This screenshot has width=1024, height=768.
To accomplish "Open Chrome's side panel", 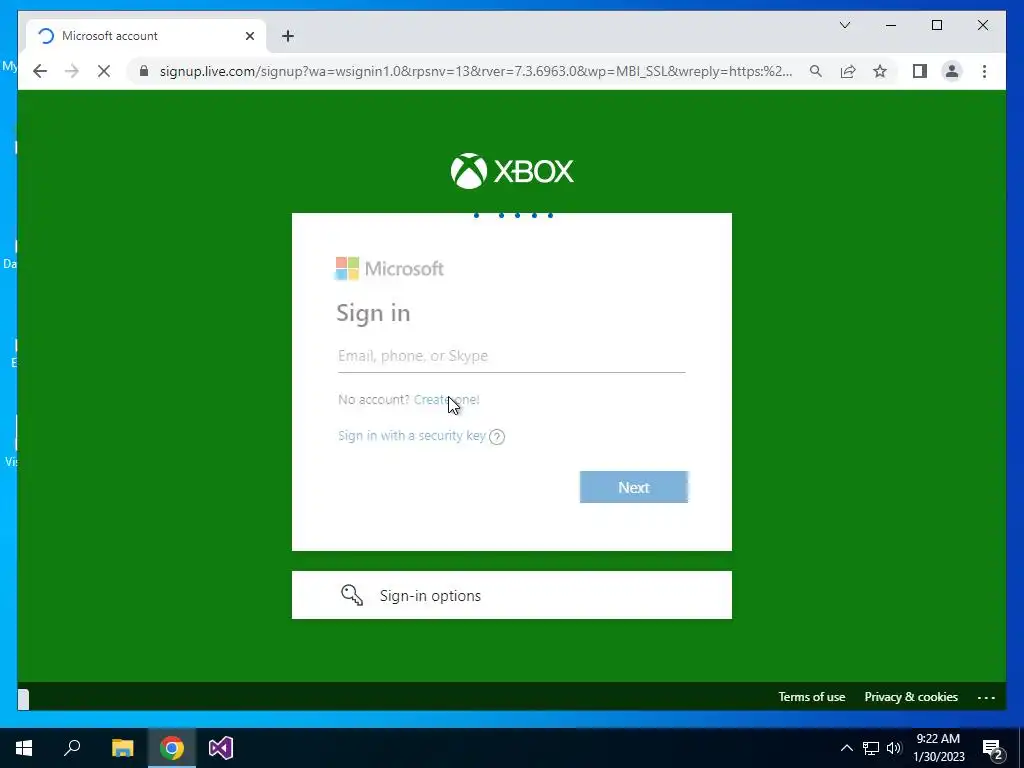I will pos(920,71).
